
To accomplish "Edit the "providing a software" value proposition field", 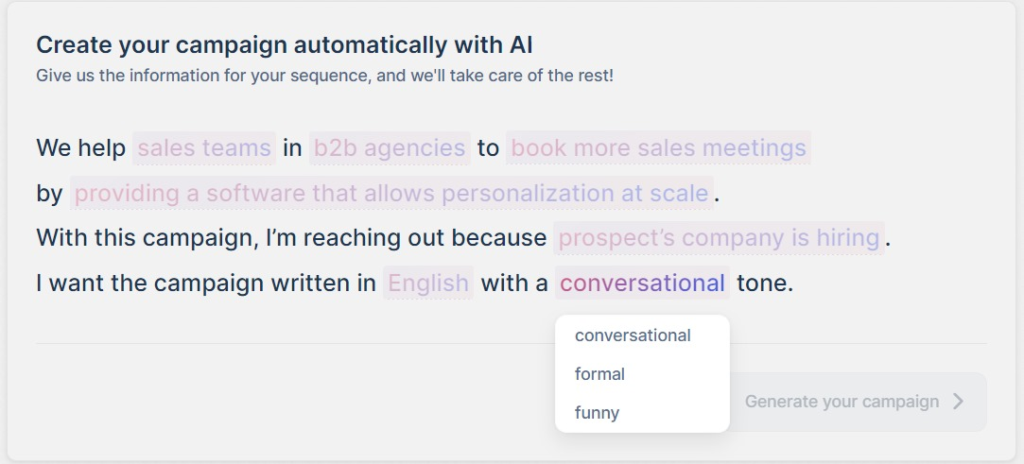I will point(392,193).
